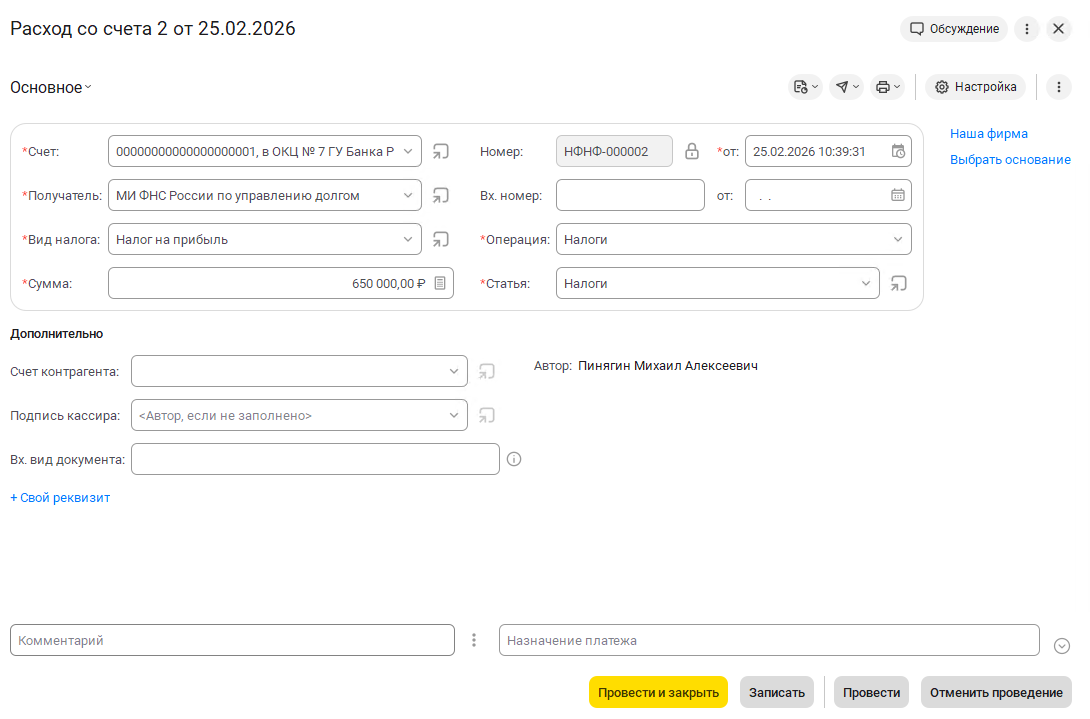The height and width of the screenshot is (719, 1090).
Task: Click the lock icon next to document number
Action: pyautogui.click(x=691, y=152)
